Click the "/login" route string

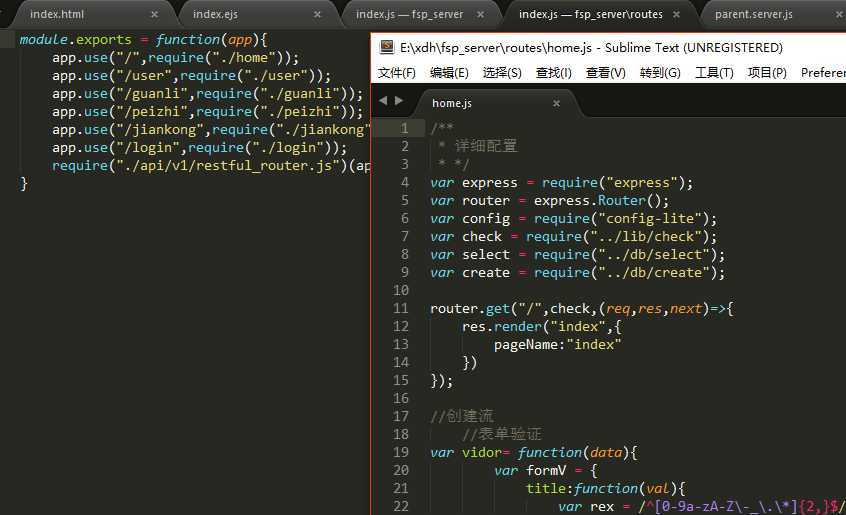point(148,148)
